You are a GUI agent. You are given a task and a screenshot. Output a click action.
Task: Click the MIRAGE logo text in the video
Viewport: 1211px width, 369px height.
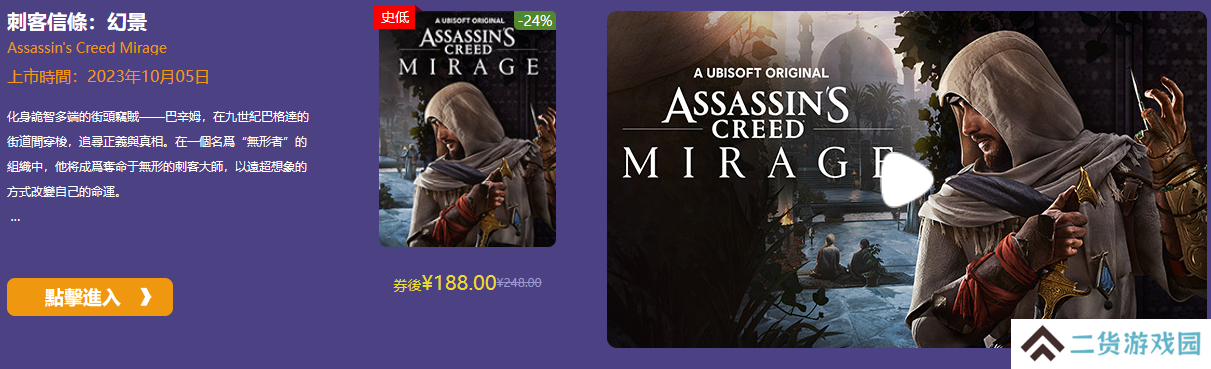point(757,162)
